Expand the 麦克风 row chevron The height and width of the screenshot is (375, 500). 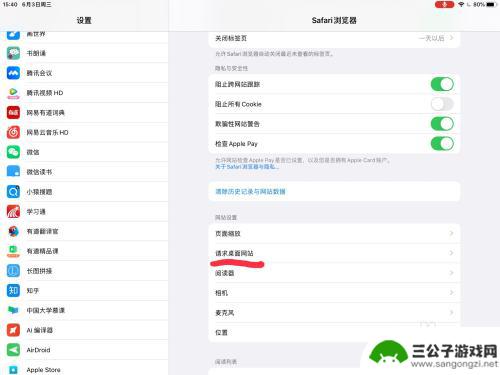pos(451,312)
